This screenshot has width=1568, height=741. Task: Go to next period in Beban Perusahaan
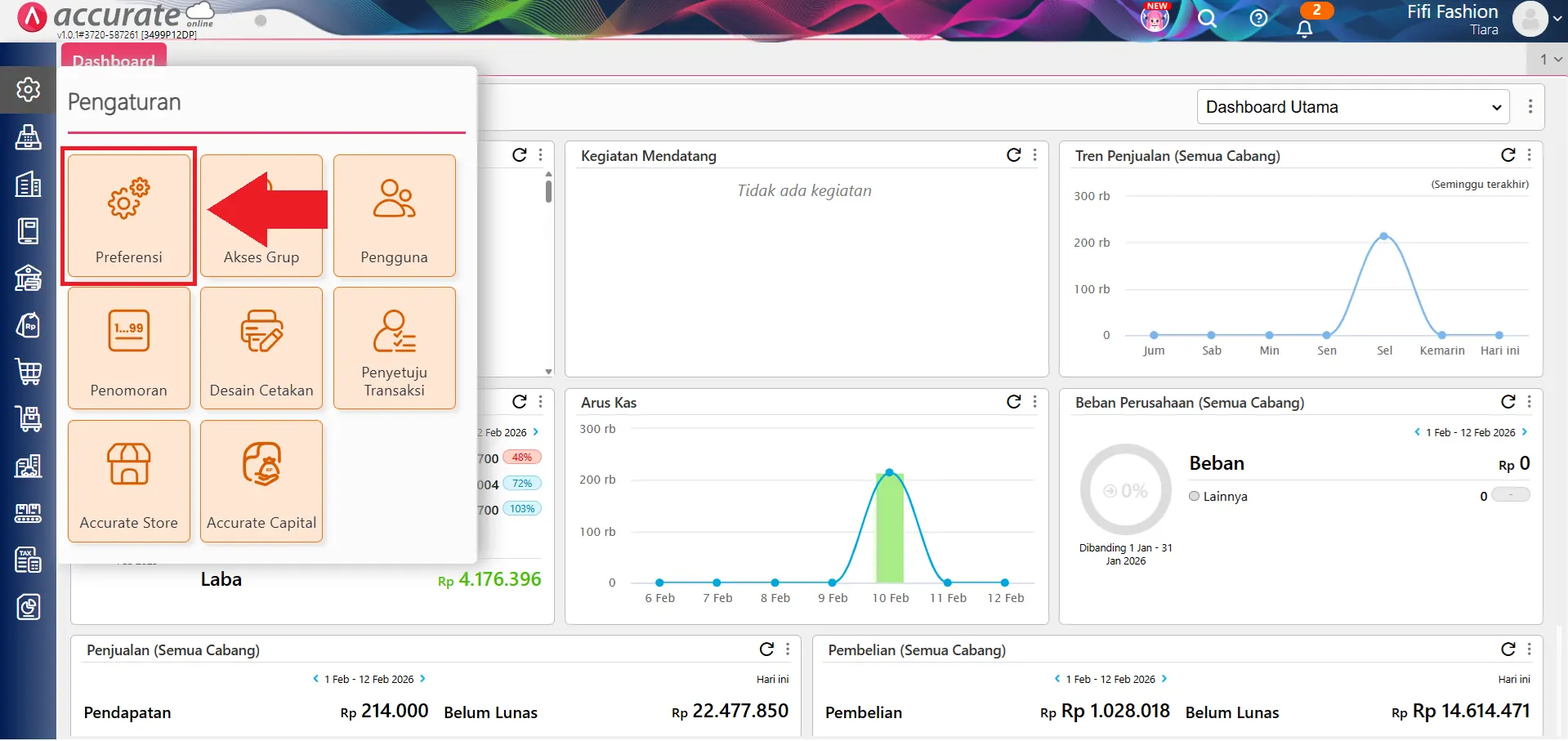click(1525, 432)
